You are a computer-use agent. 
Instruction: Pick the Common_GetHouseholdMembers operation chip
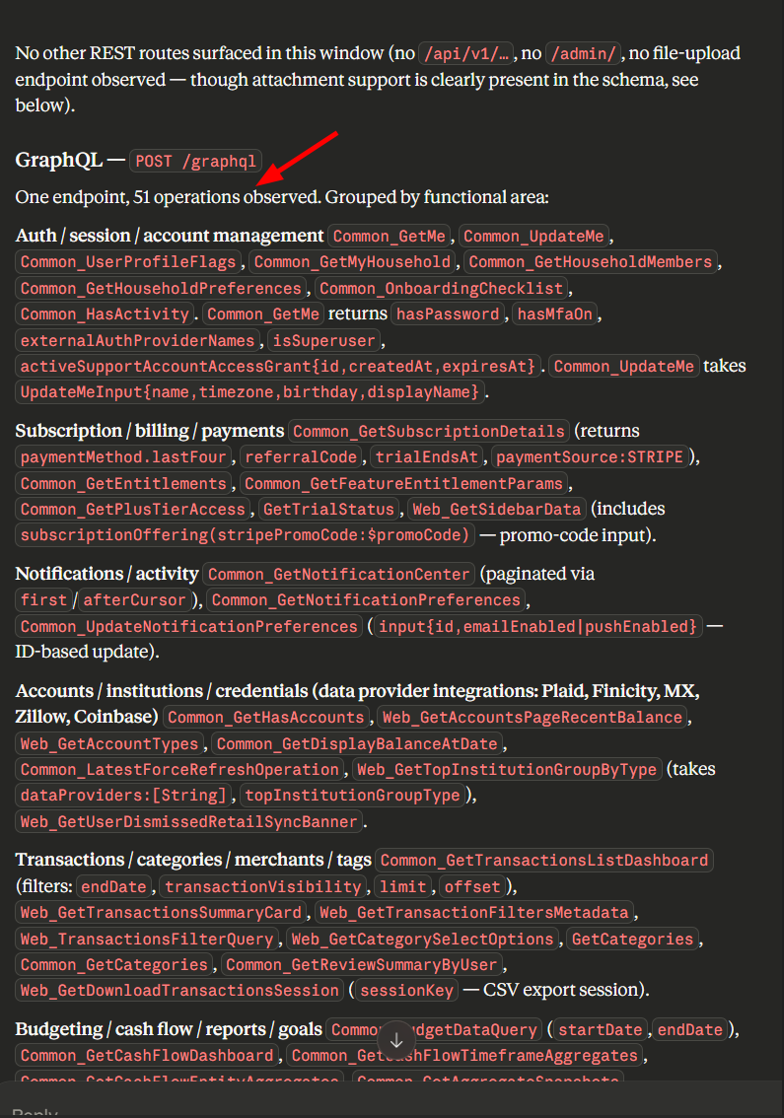click(591, 262)
